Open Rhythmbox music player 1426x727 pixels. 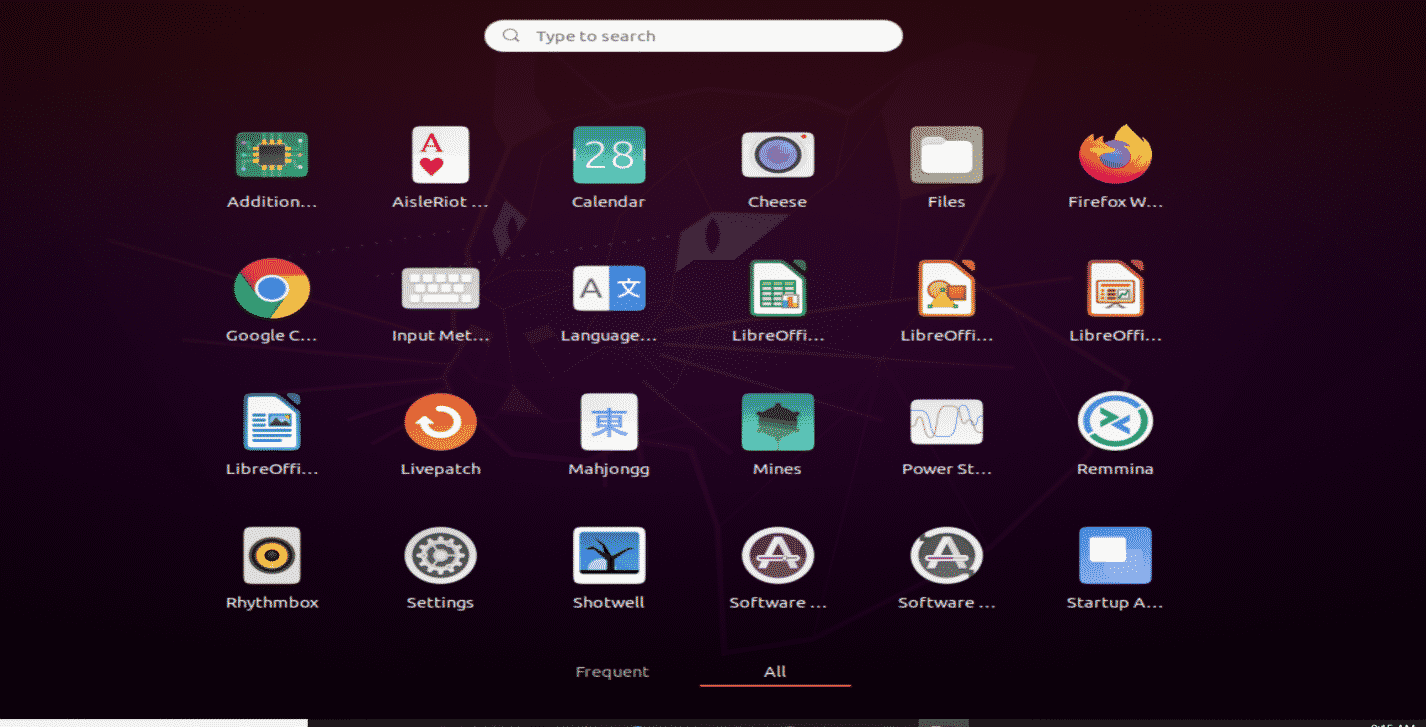[x=271, y=555]
